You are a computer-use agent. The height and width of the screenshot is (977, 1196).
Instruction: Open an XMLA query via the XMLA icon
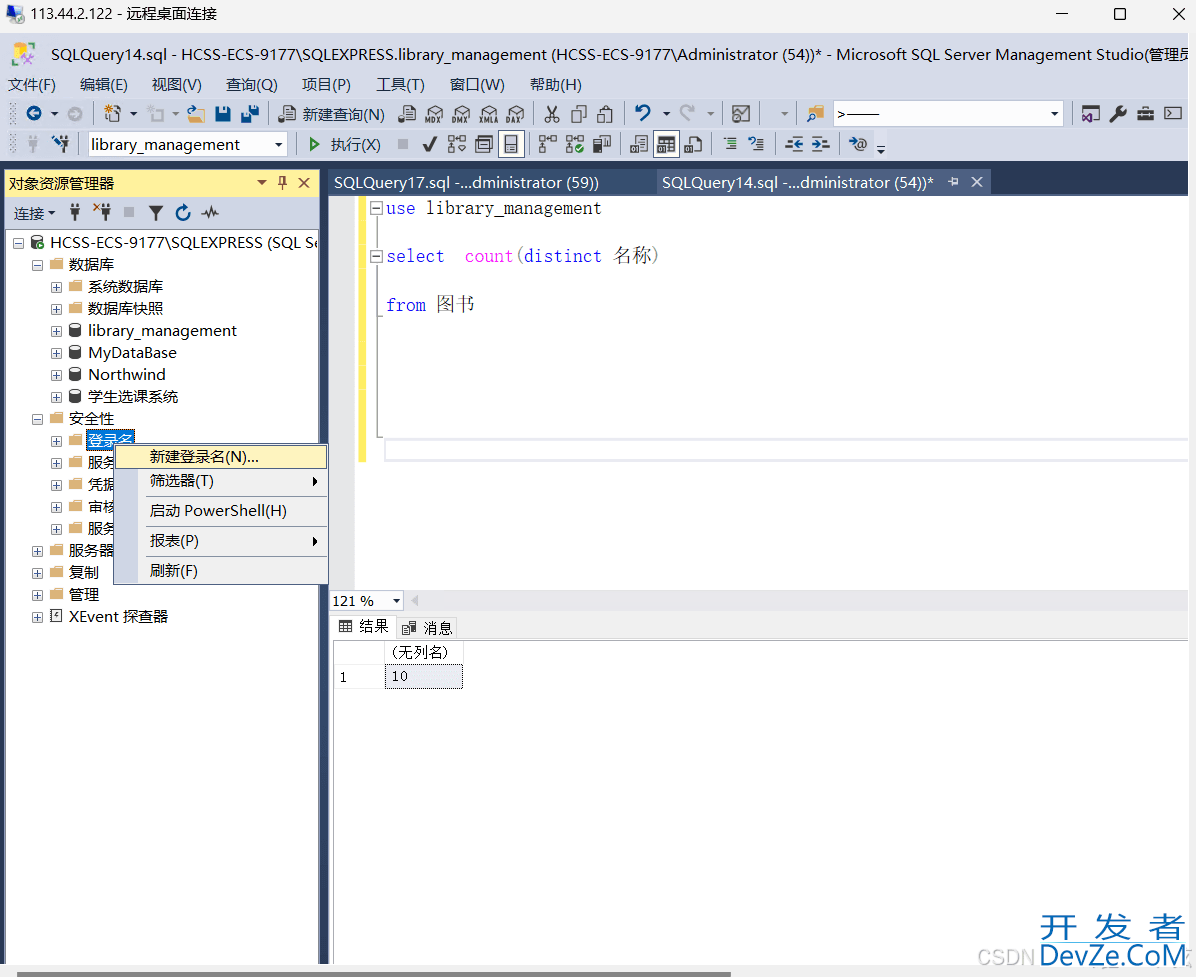click(x=488, y=114)
